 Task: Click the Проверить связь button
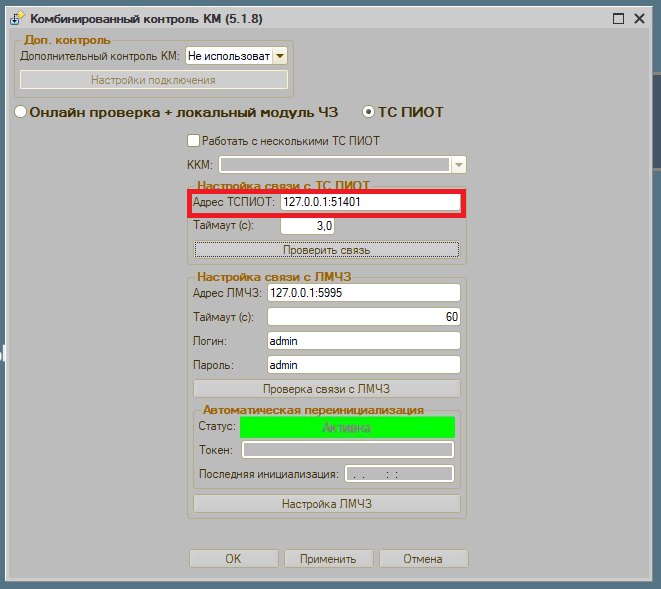[x=327, y=250]
